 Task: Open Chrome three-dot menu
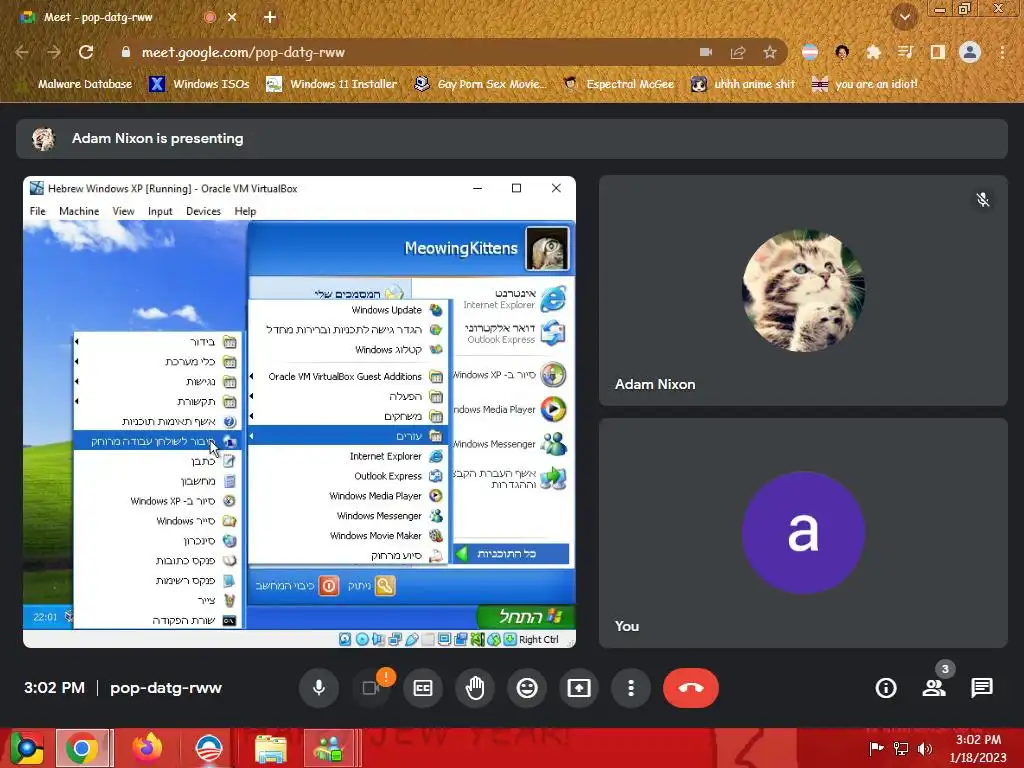coord(1002,52)
